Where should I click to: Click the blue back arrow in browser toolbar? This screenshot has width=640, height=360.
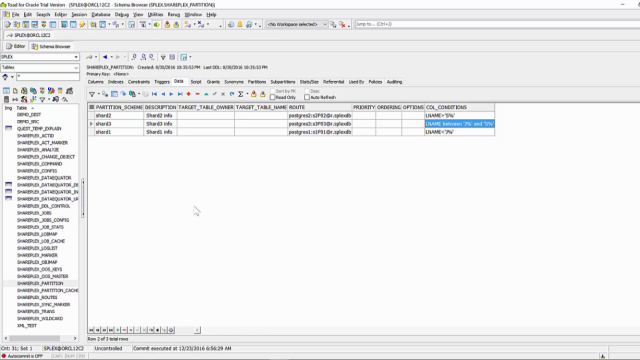(x=105, y=57)
